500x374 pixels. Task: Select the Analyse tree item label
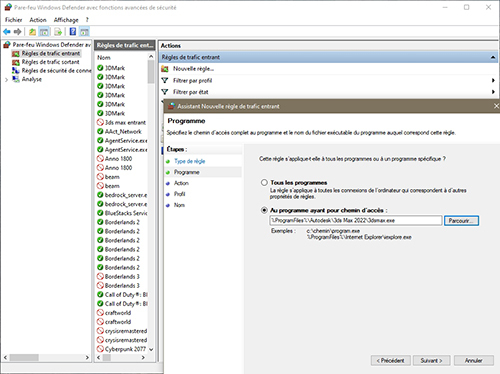[32, 79]
